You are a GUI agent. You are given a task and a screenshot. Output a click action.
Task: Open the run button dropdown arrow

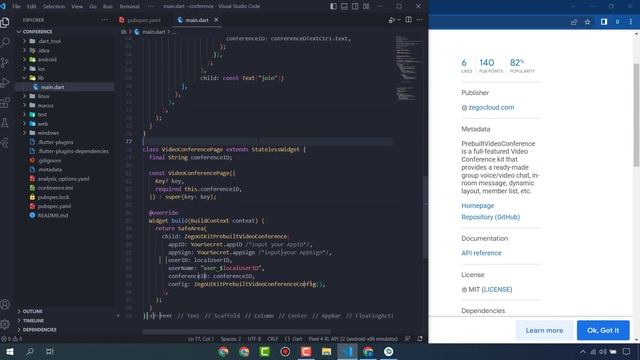[399, 20]
